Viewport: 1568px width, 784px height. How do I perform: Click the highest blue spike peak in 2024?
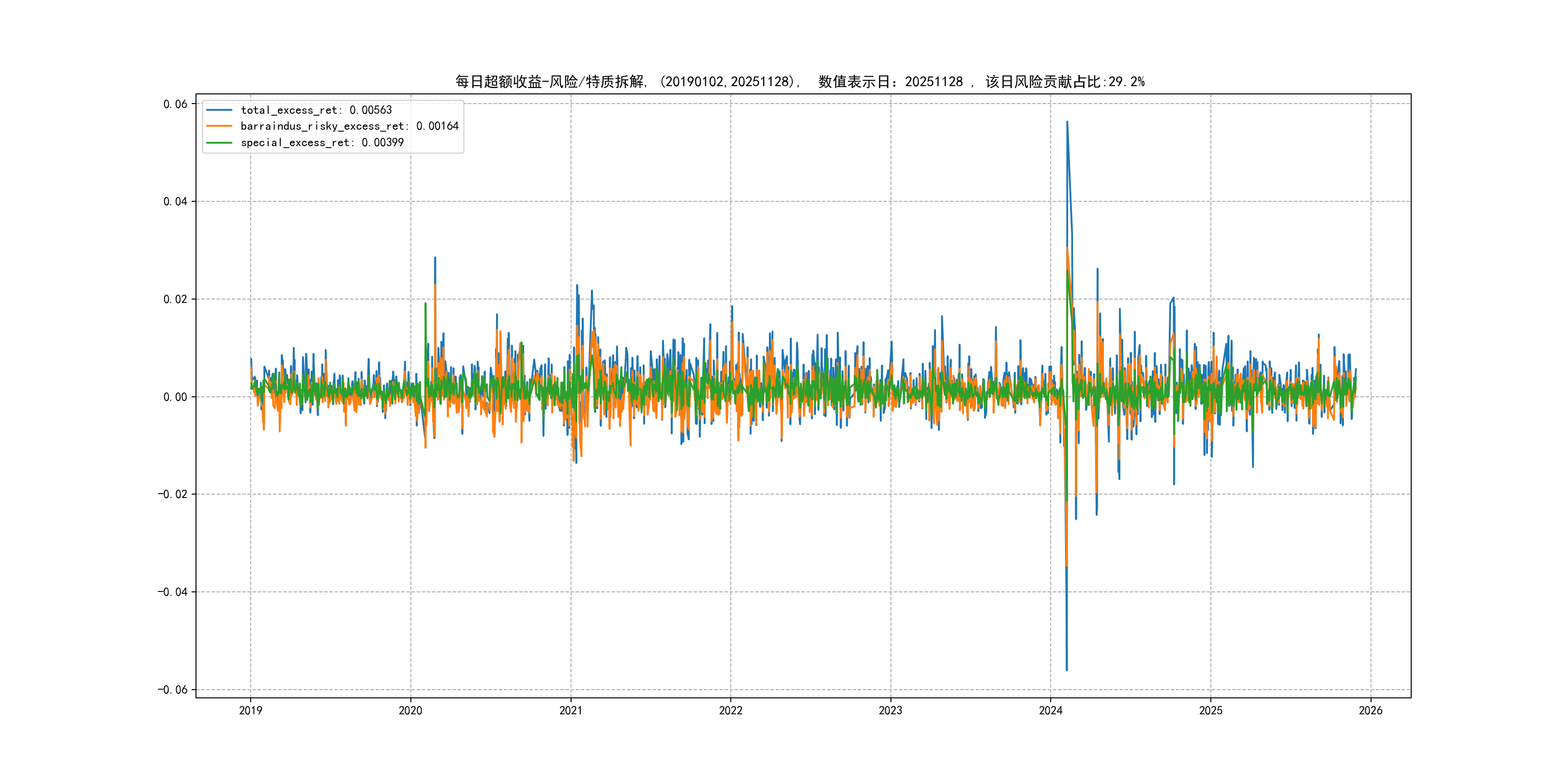(x=1067, y=122)
